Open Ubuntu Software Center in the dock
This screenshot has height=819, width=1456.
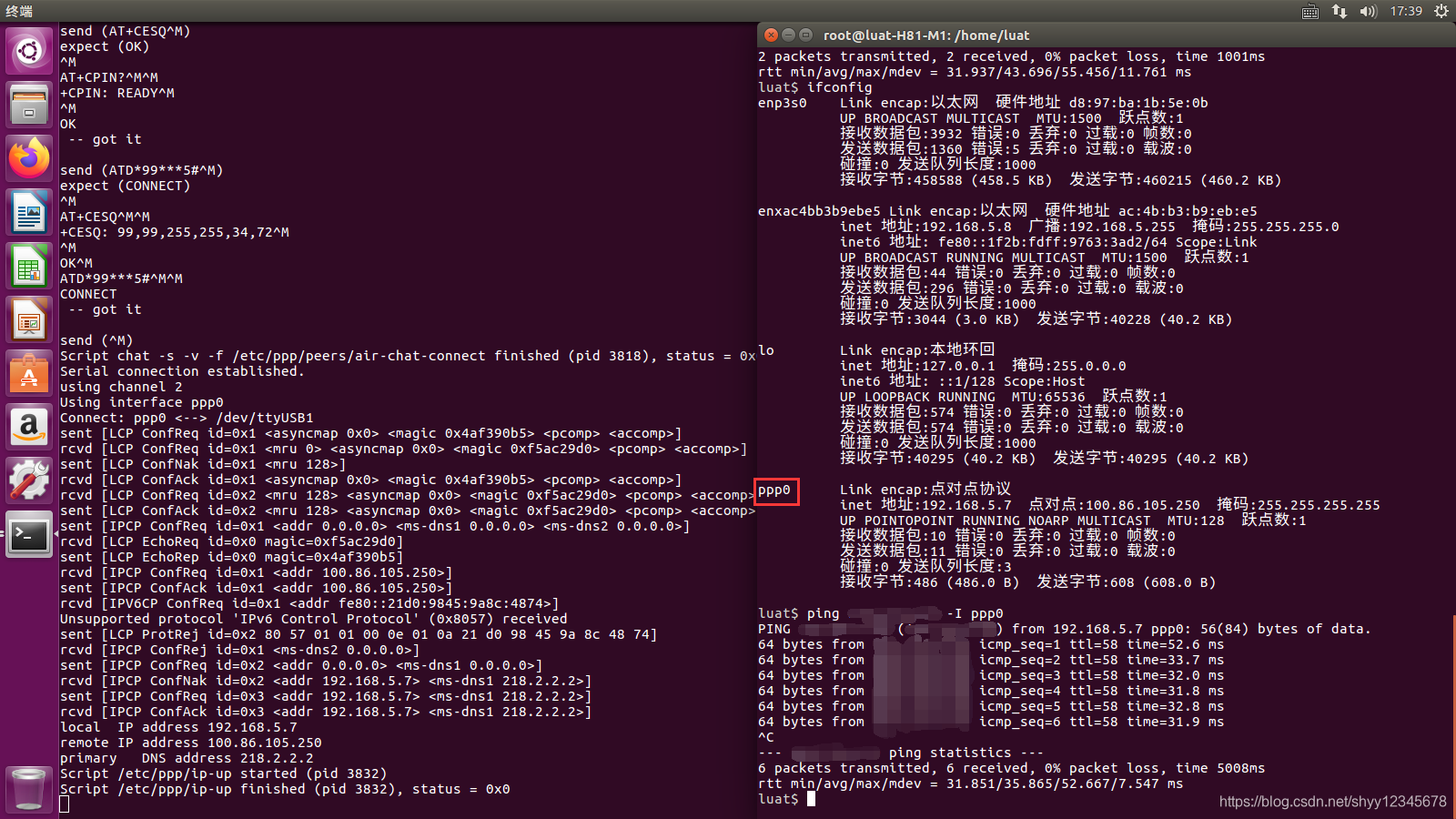tap(29, 373)
